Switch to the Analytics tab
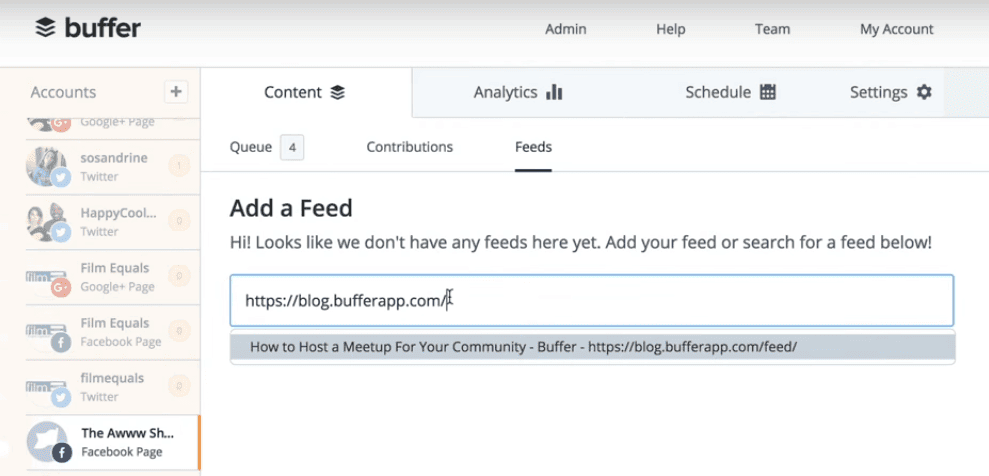Image resolution: width=989 pixels, height=476 pixels. pyautogui.click(x=518, y=93)
